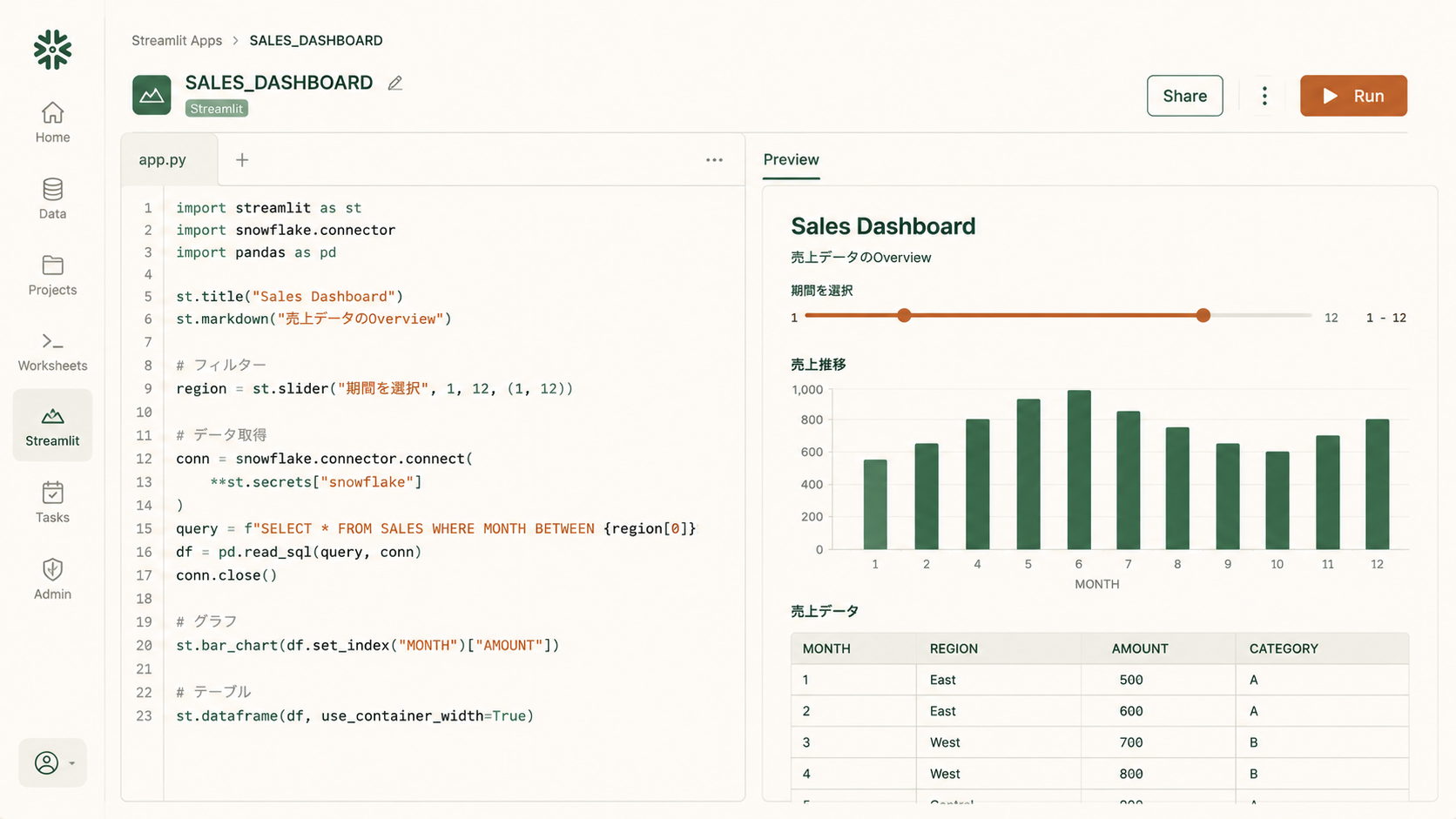Open the Data section
Screen dimensions: 1456x819
point(52,199)
